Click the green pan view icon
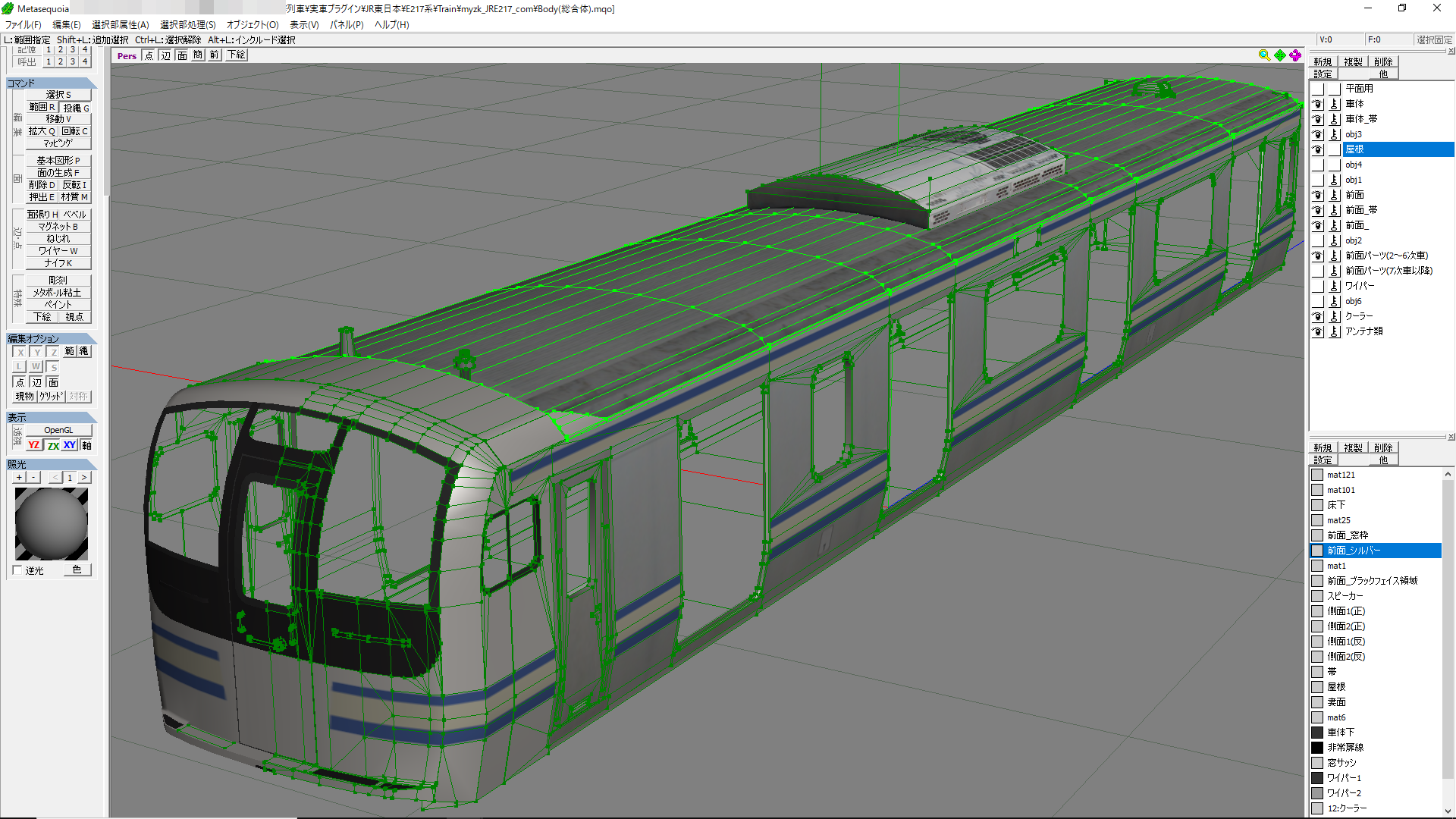The image size is (1456, 819). 1280,55
